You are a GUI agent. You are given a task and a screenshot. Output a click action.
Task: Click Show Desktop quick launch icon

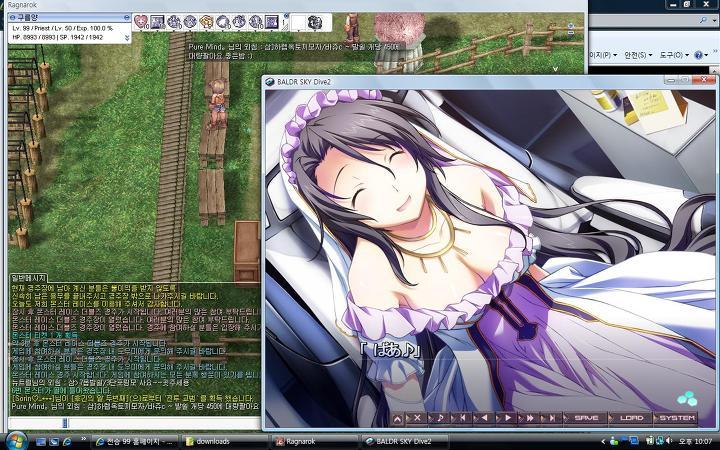coord(41,442)
